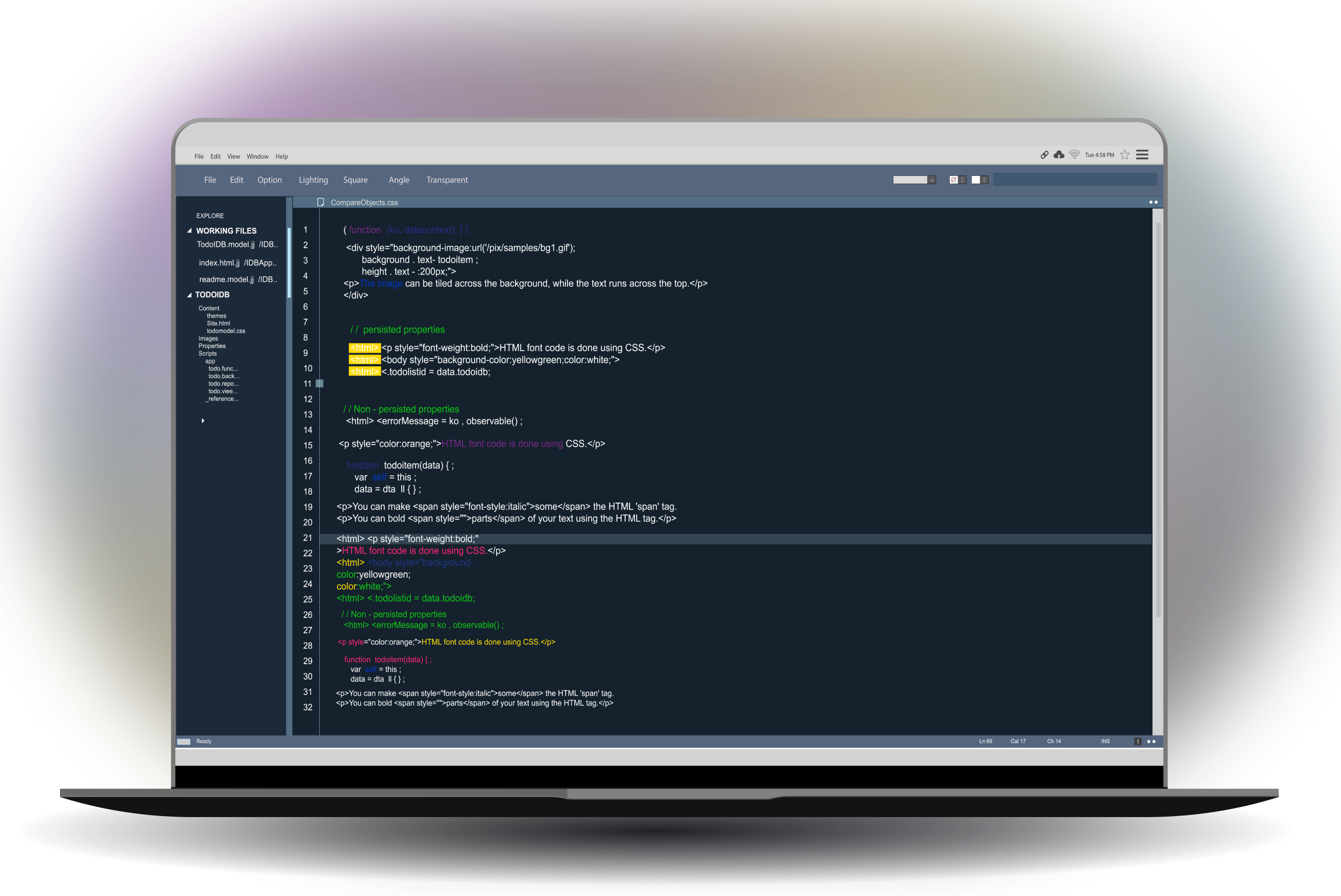This screenshot has width=1341, height=896.
Task: Select the CompareObjects.css tab
Action: click(x=364, y=203)
